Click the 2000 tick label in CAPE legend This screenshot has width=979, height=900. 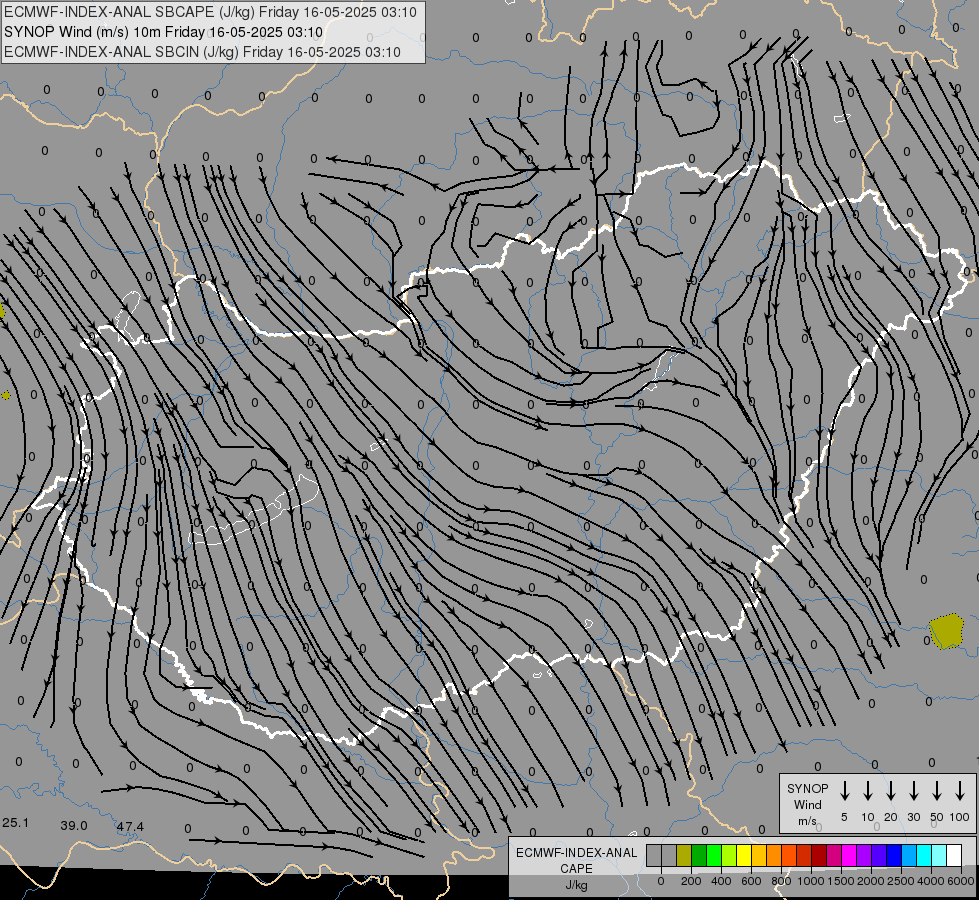tap(871, 881)
